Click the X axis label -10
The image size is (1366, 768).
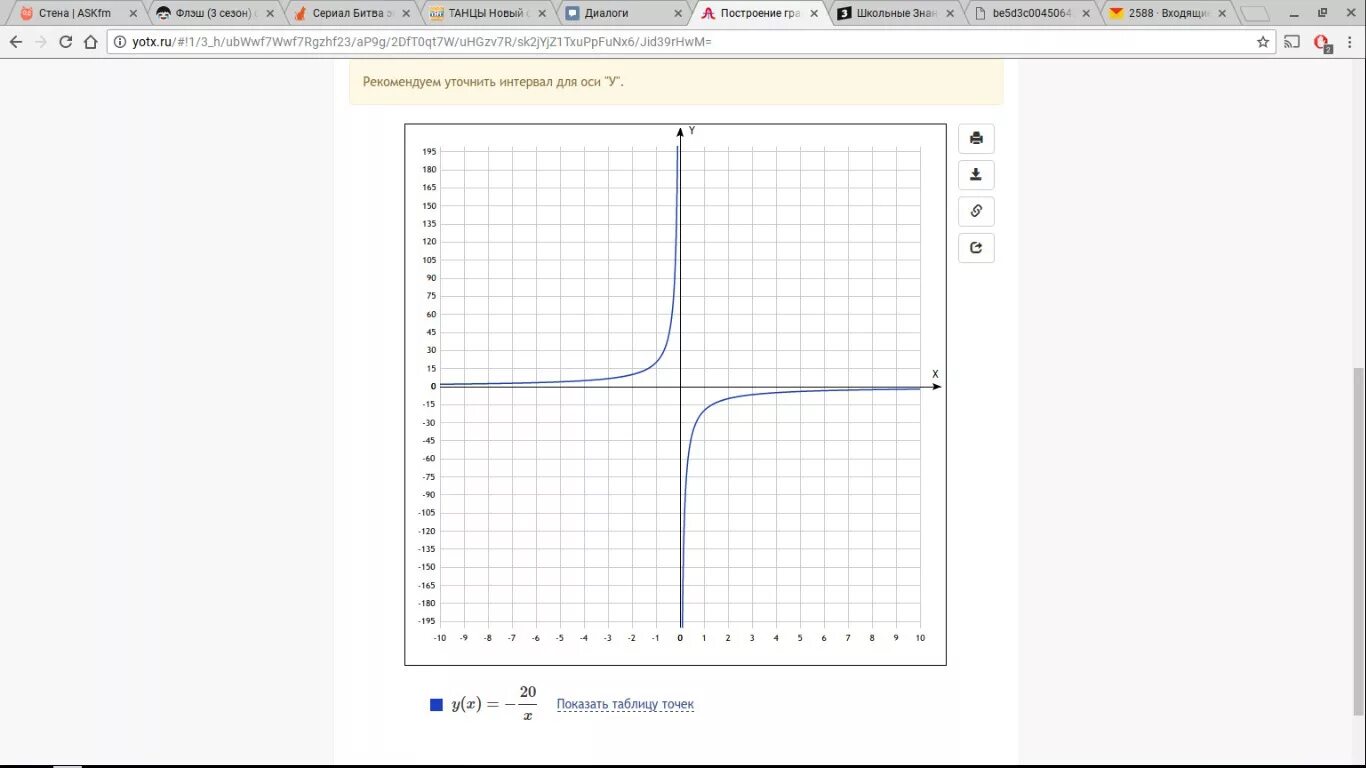point(439,638)
